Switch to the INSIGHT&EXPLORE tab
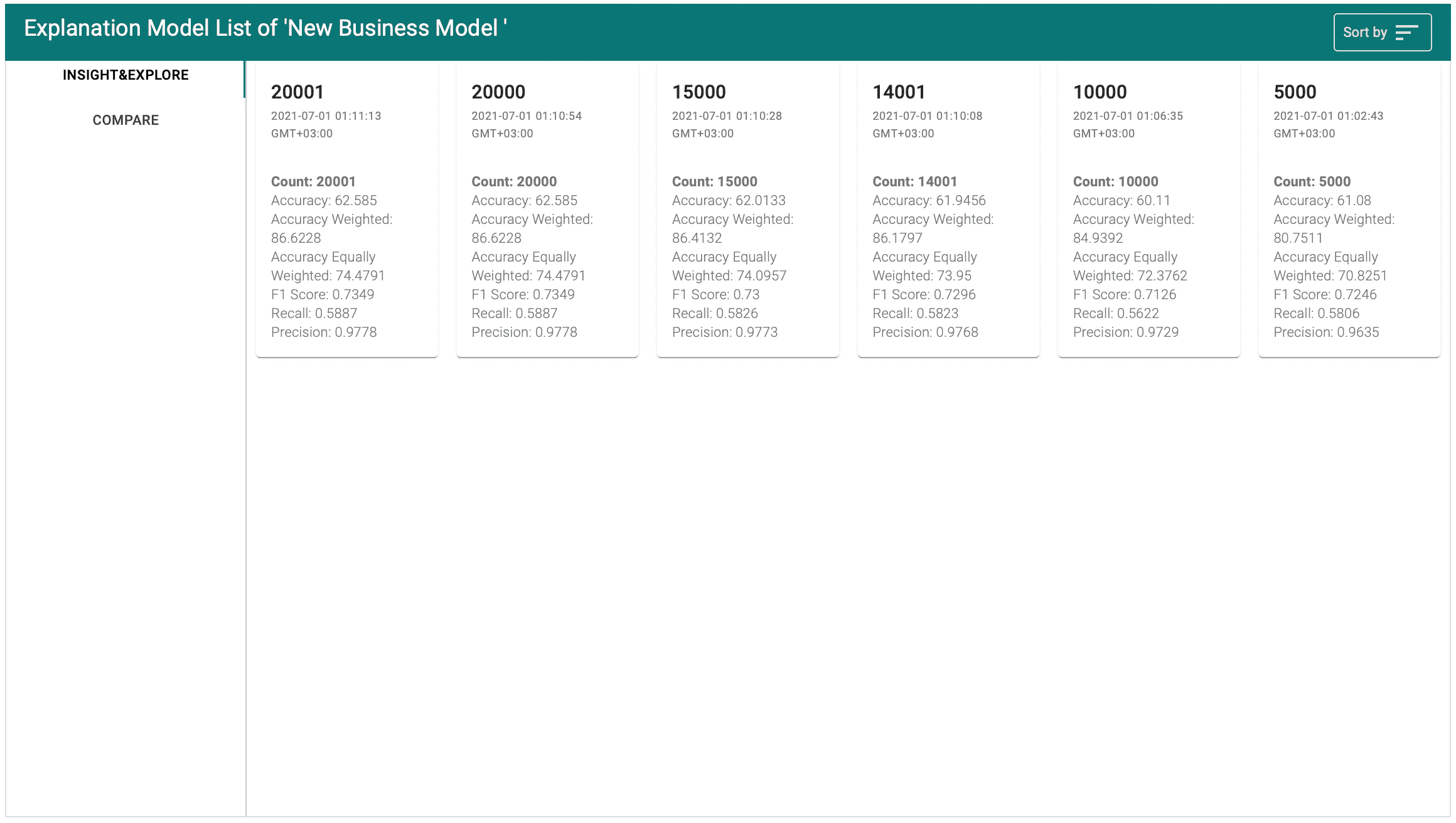The image size is (1456, 823). click(x=126, y=75)
